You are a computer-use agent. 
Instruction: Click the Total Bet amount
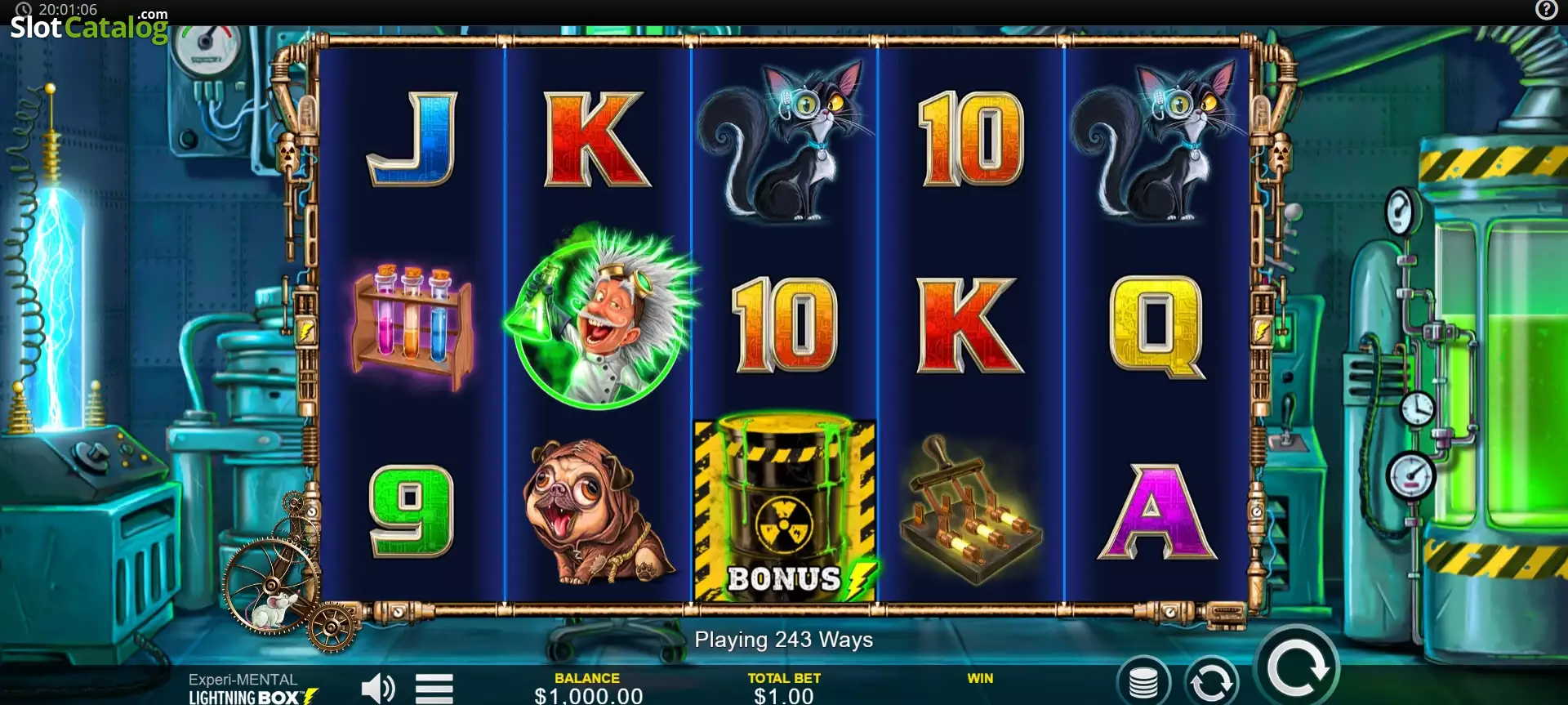pyautogui.click(x=784, y=695)
